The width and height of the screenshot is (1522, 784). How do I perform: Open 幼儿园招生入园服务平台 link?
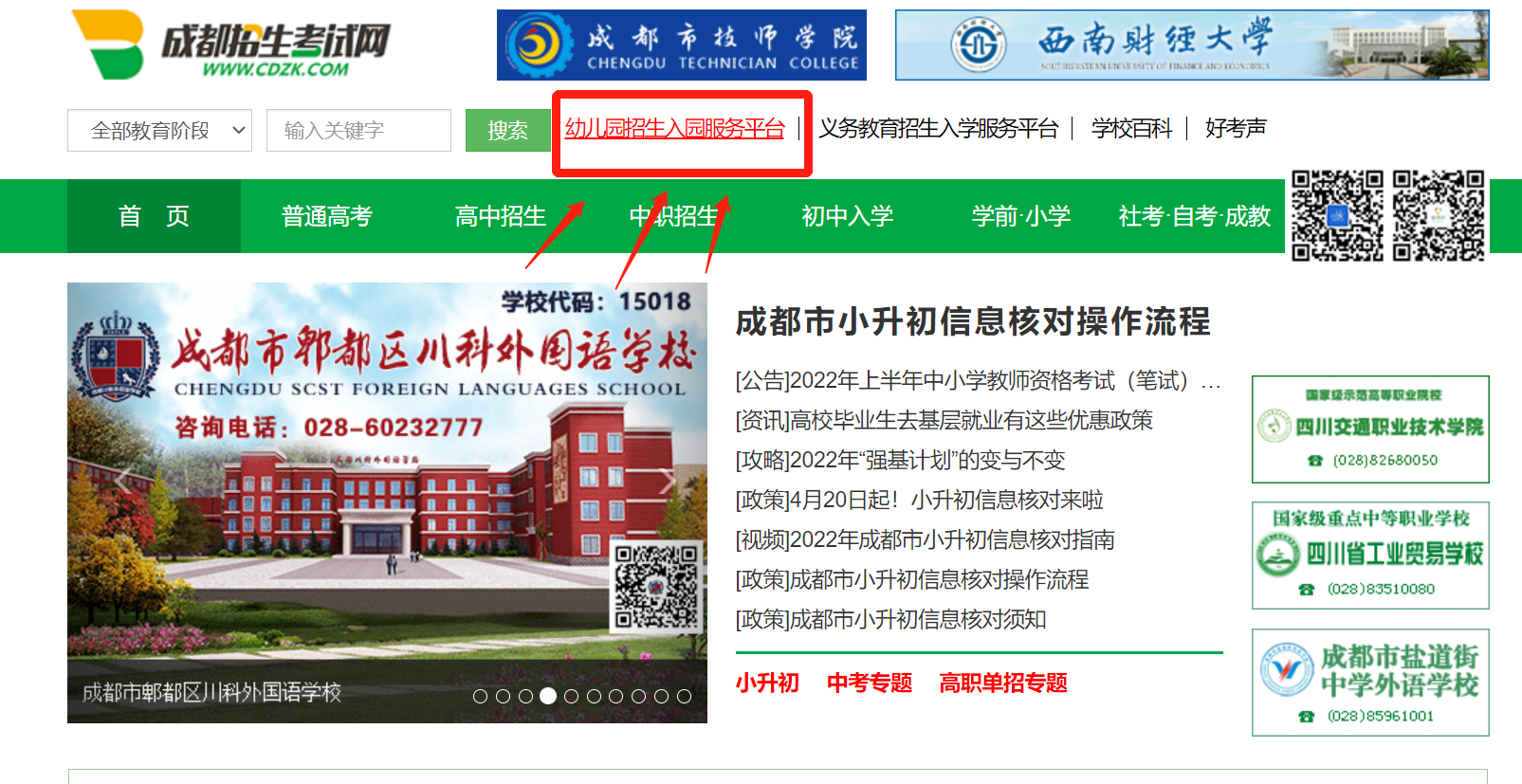point(675,128)
